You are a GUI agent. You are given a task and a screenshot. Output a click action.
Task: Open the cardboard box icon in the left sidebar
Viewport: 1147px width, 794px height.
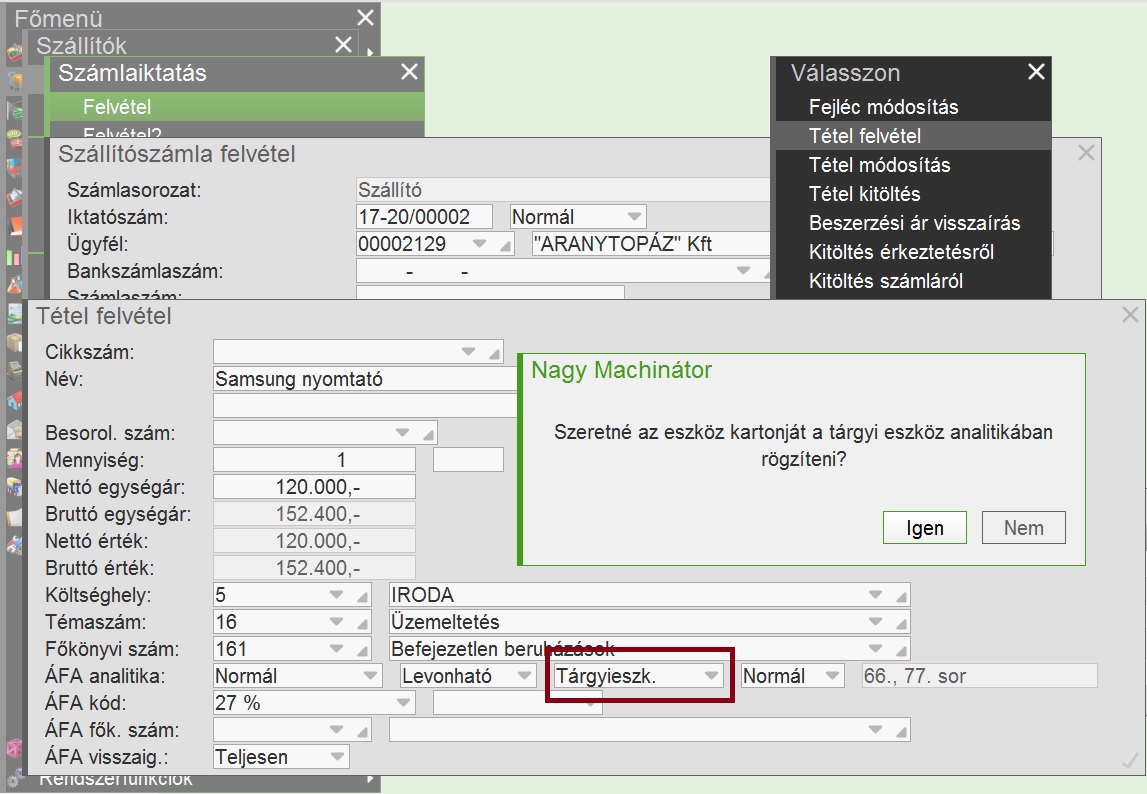pos(14,342)
